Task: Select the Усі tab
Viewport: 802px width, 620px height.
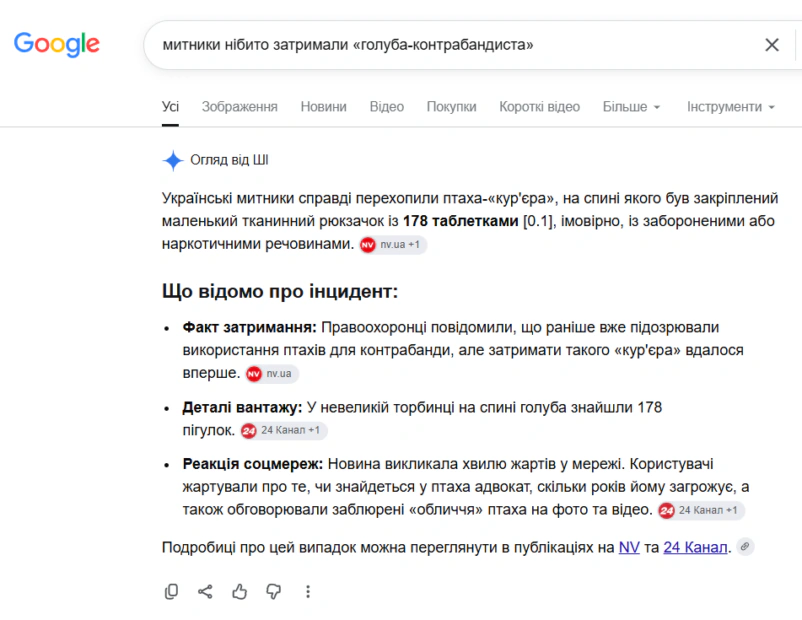Action: [170, 107]
